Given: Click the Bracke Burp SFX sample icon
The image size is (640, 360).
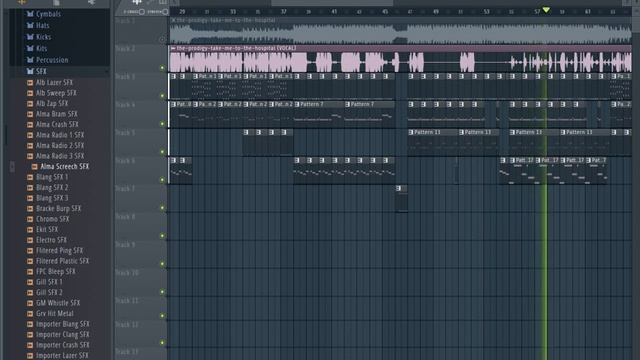Looking at the screenshot, I should coord(30,209).
